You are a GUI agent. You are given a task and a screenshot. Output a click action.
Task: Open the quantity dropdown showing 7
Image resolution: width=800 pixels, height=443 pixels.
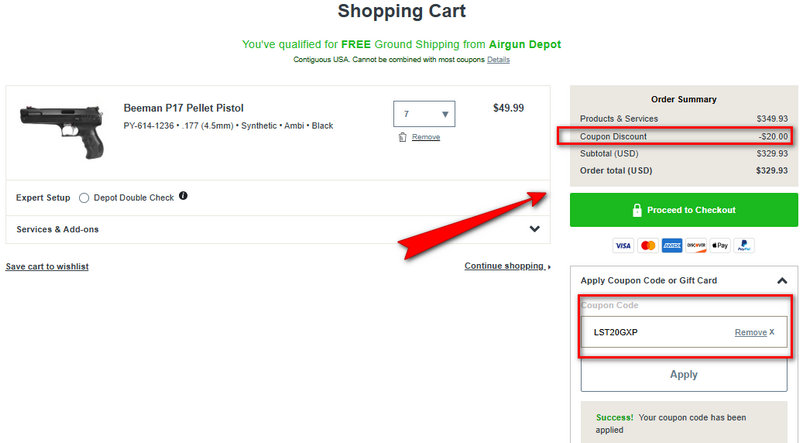pyautogui.click(x=424, y=114)
